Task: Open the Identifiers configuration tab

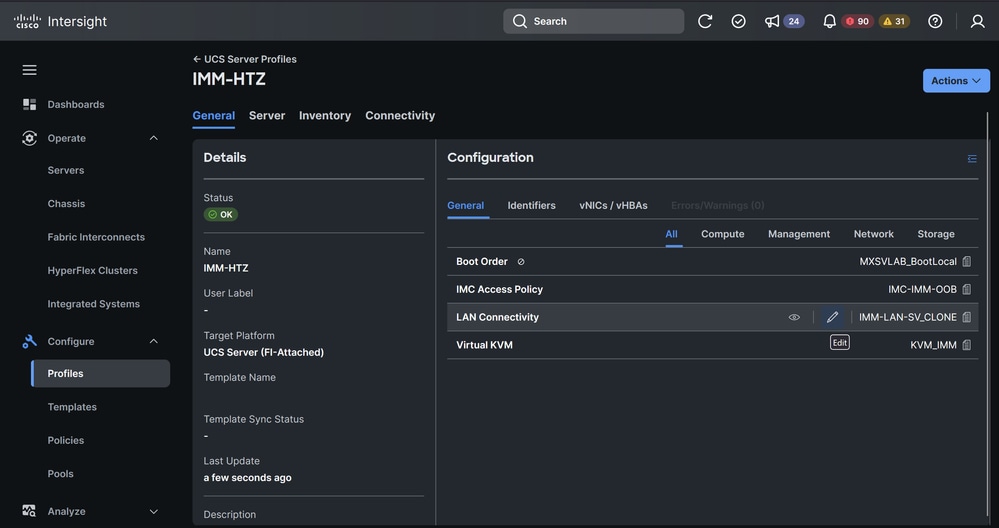Action: tap(531, 206)
